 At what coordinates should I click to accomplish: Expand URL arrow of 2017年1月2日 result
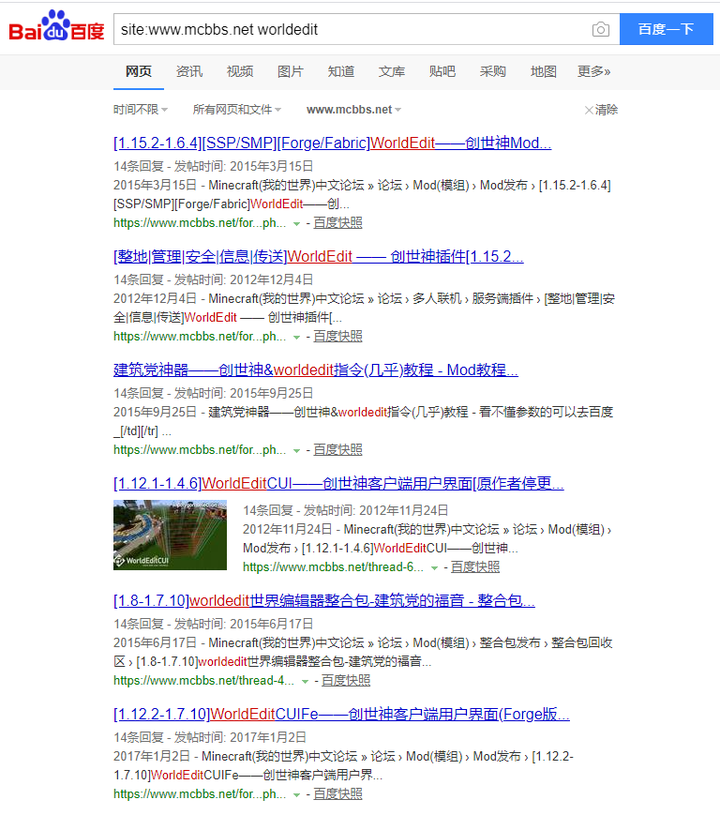296,795
